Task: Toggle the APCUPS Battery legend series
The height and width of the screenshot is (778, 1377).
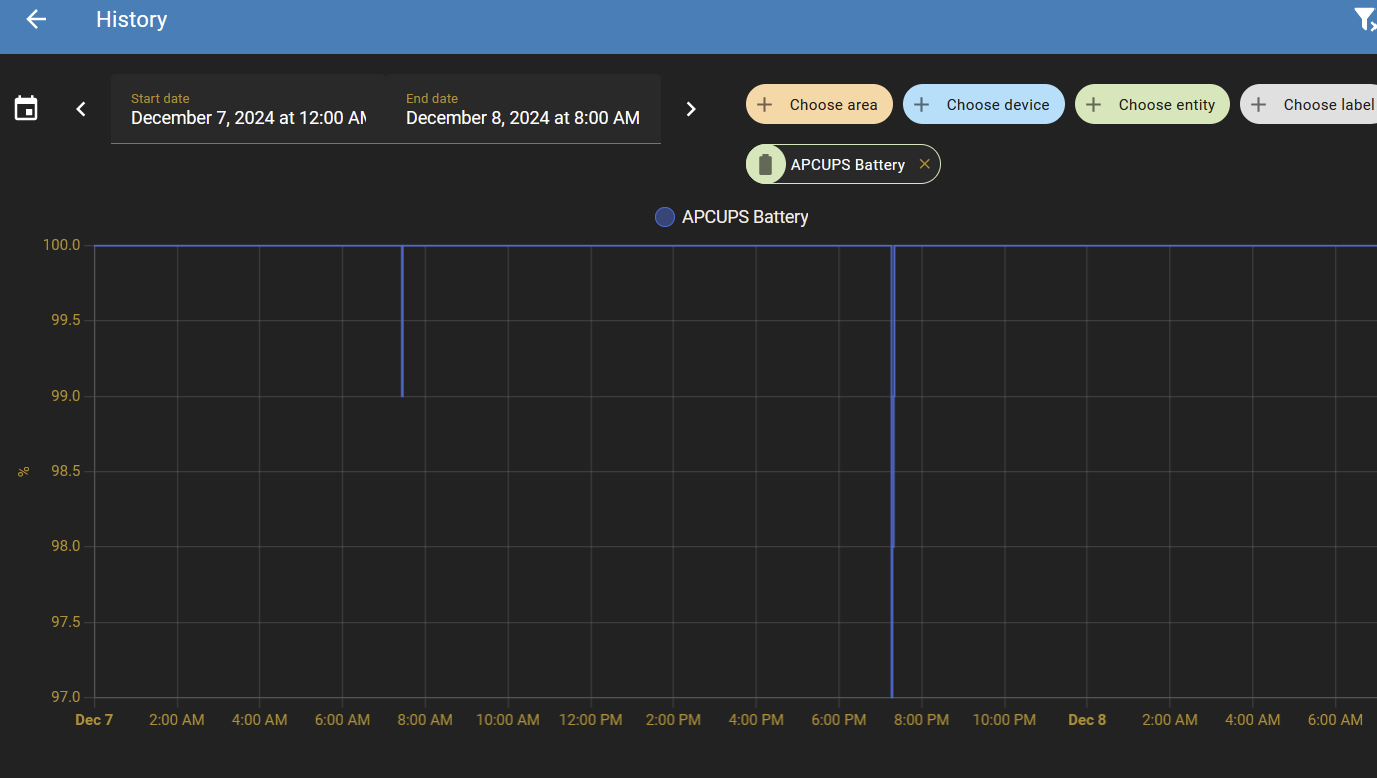Action: click(x=732, y=217)
